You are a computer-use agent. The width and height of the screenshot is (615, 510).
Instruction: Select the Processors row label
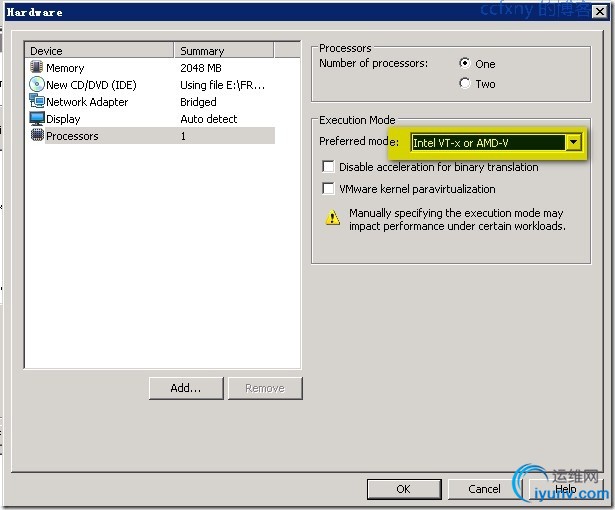tap(72, 136)
